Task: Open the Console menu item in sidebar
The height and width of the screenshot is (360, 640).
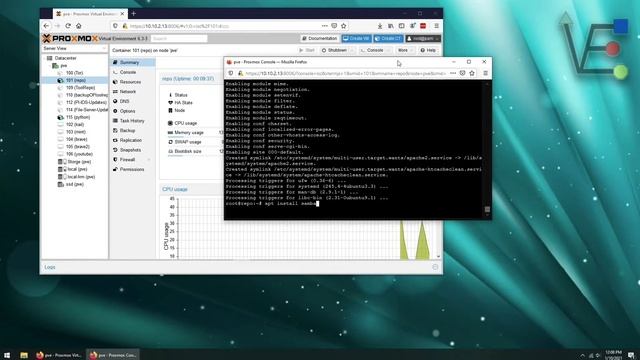Action: pos(132,72)
